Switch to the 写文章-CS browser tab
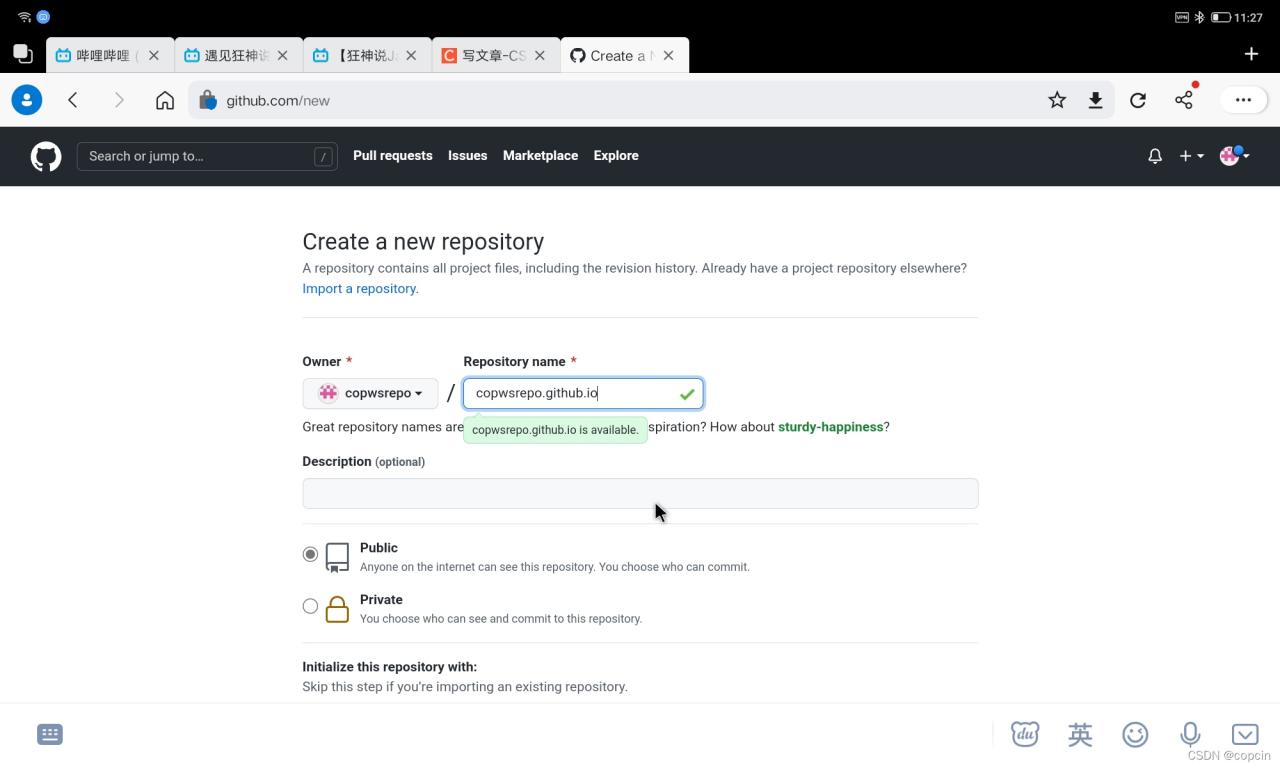Image resolution: width=1280 pixels, height=768 pixels. tap(492, 56)
